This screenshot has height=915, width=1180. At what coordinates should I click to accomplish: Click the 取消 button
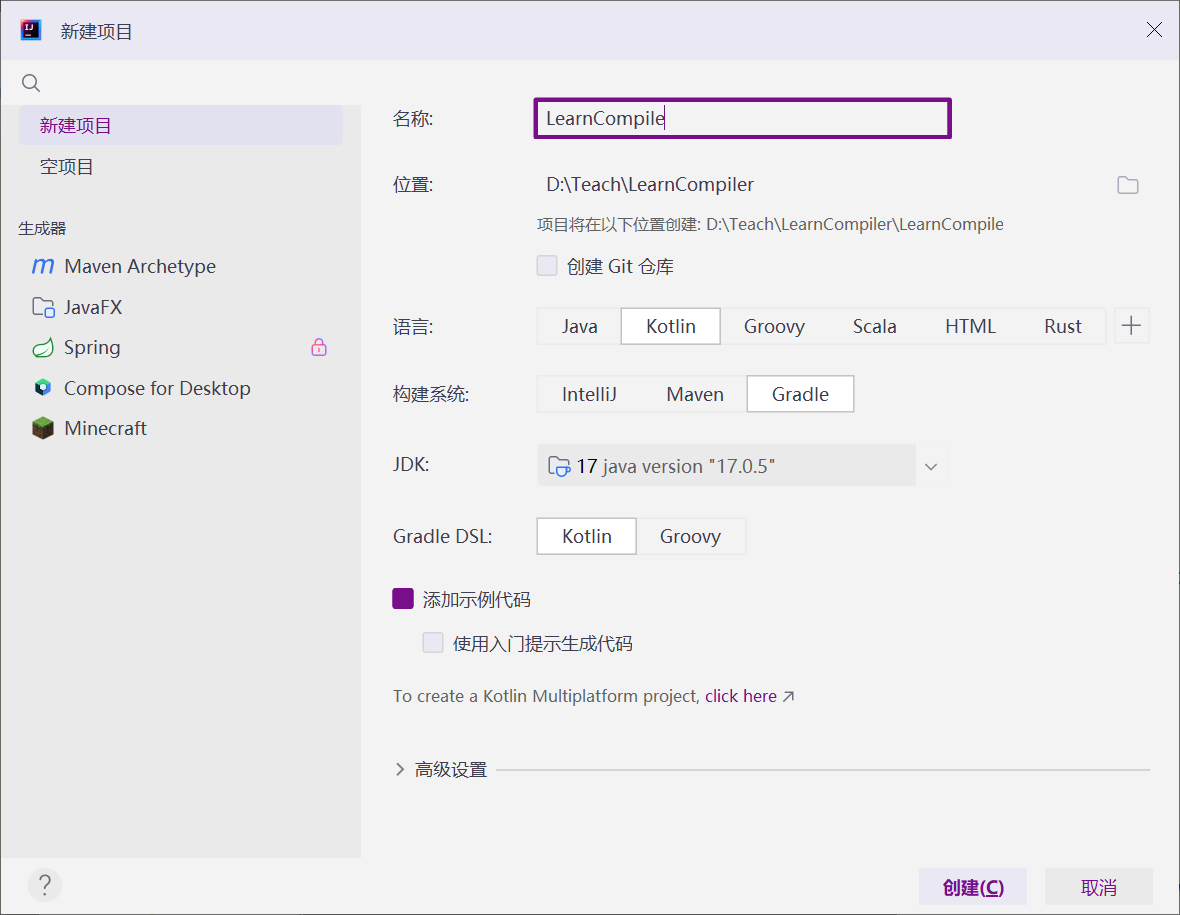[1098, 887]
